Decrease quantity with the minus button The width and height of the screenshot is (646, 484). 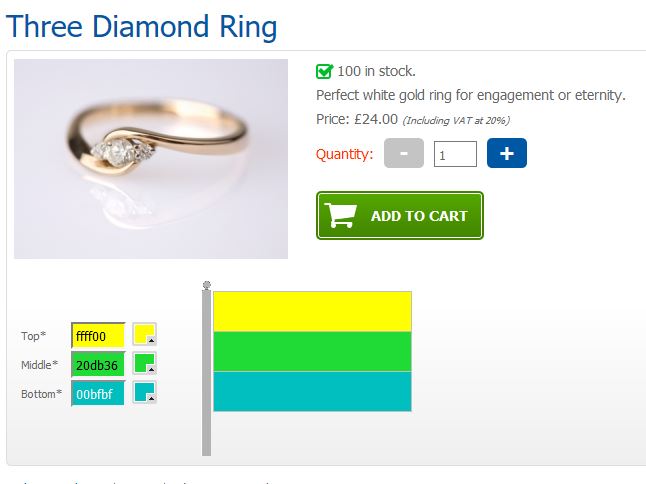[x=403, y=154]
